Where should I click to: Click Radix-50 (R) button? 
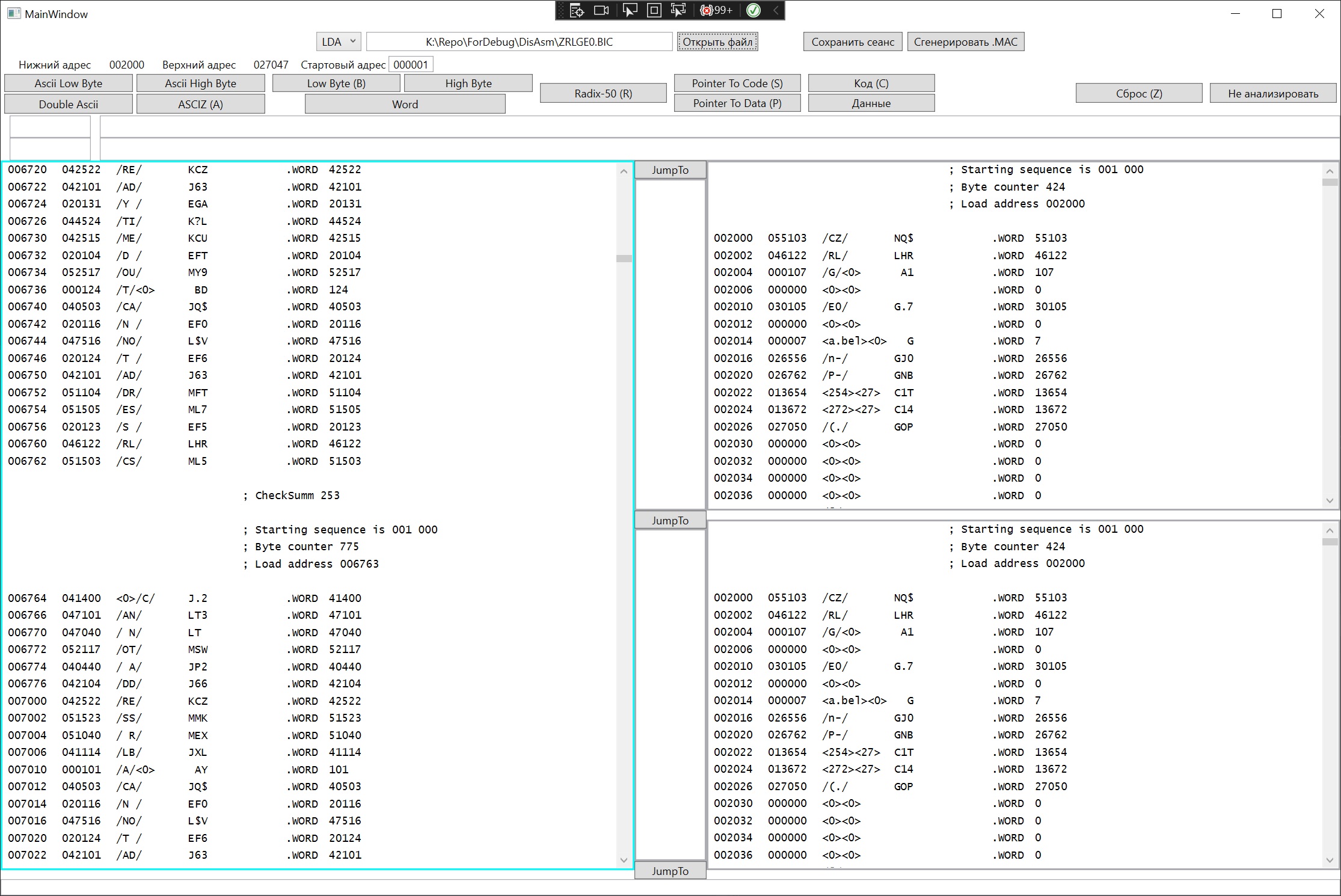603,93
